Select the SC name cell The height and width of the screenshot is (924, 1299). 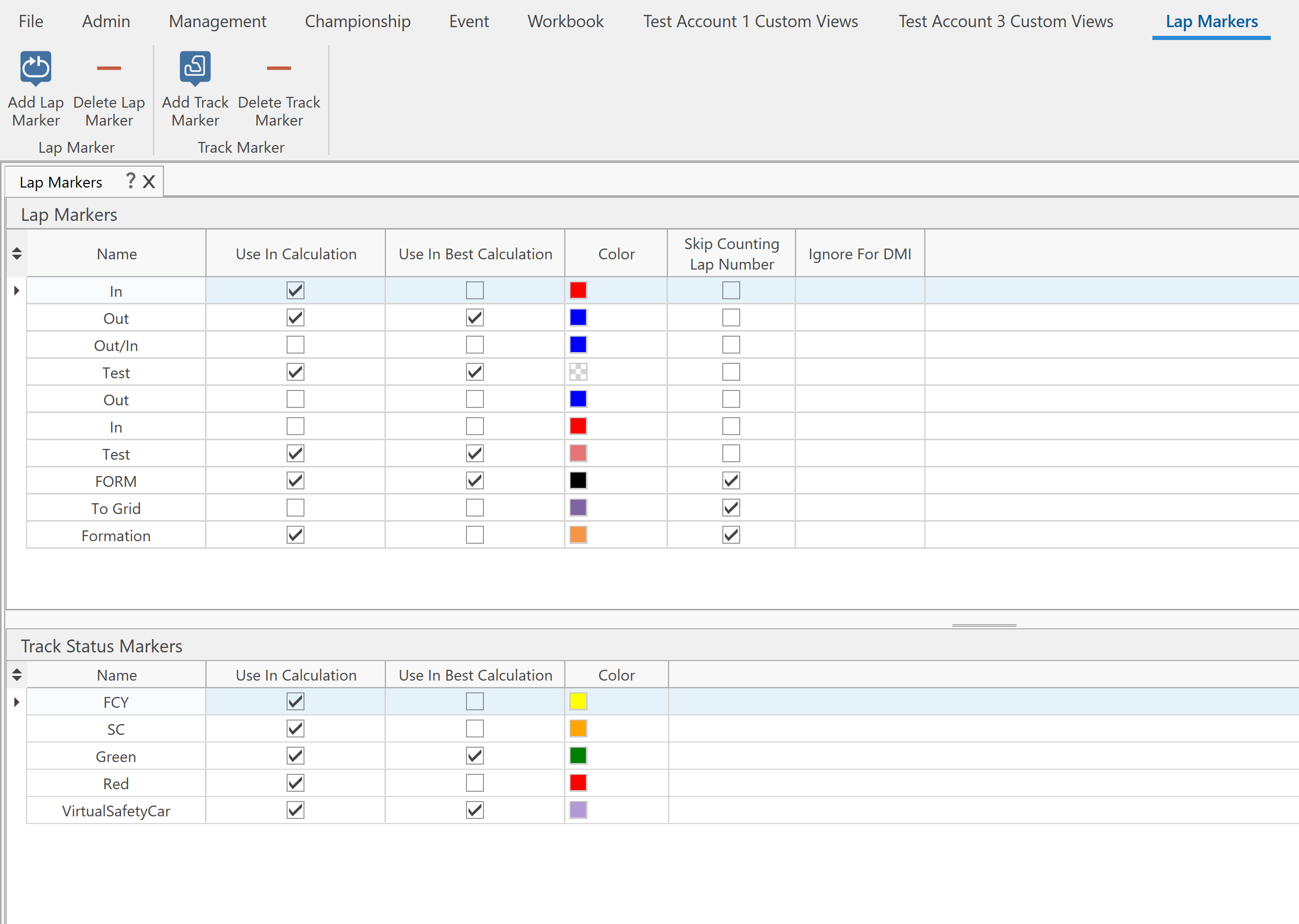point(116,729)
